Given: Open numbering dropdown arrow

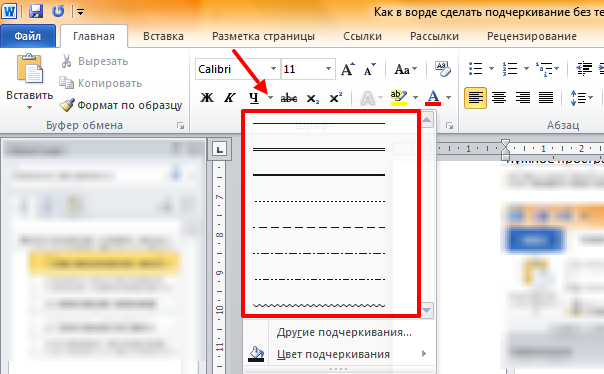Looking at the screenshot, I should pyautogui.click(x=526, y=69).
